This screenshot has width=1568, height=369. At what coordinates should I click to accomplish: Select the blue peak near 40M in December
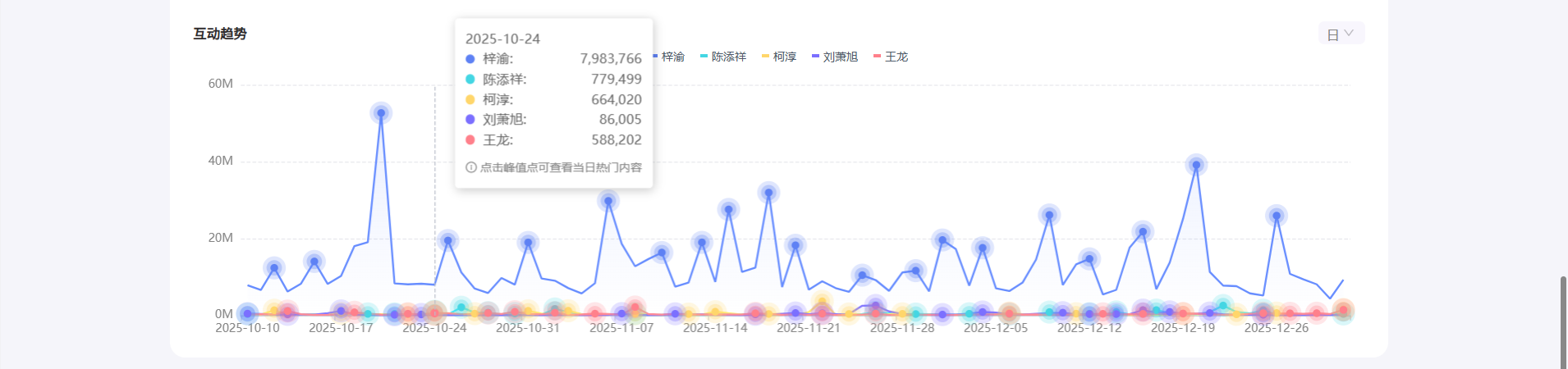point(1196,165)
